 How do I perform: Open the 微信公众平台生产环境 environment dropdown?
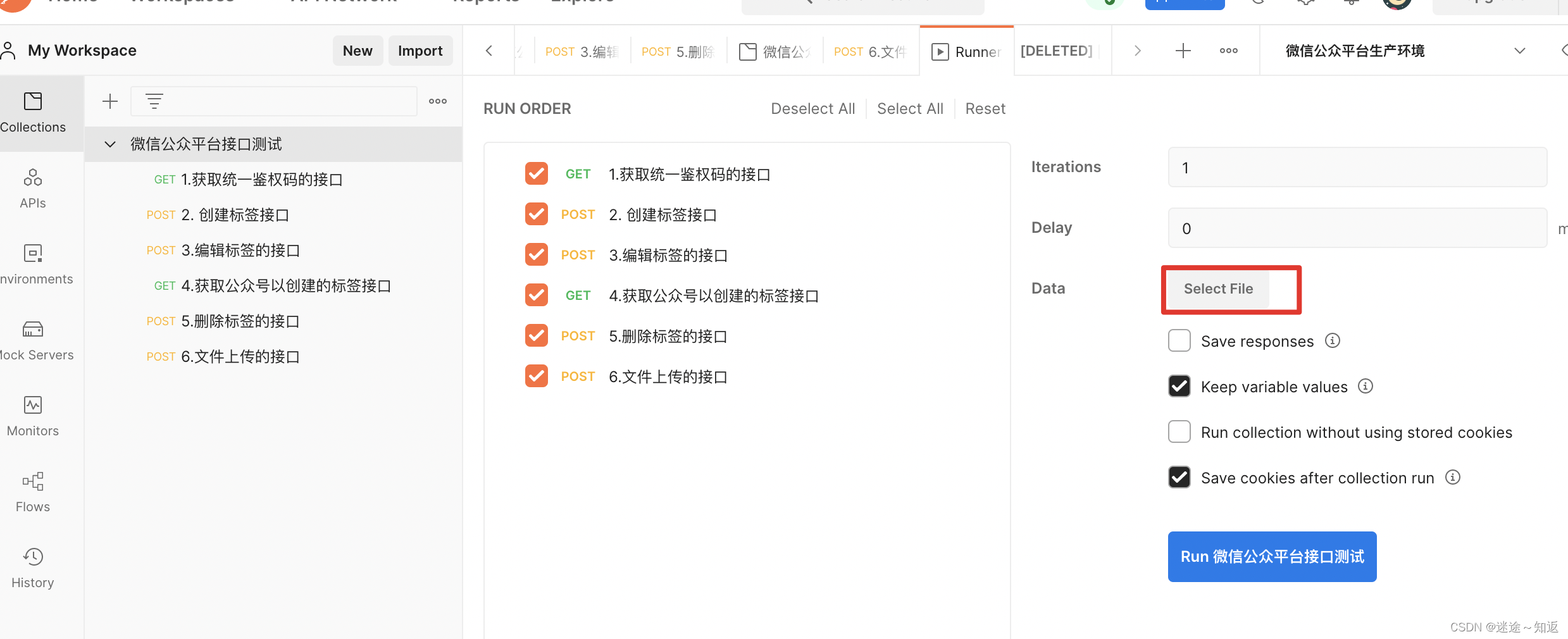(x=1405, y=51)
